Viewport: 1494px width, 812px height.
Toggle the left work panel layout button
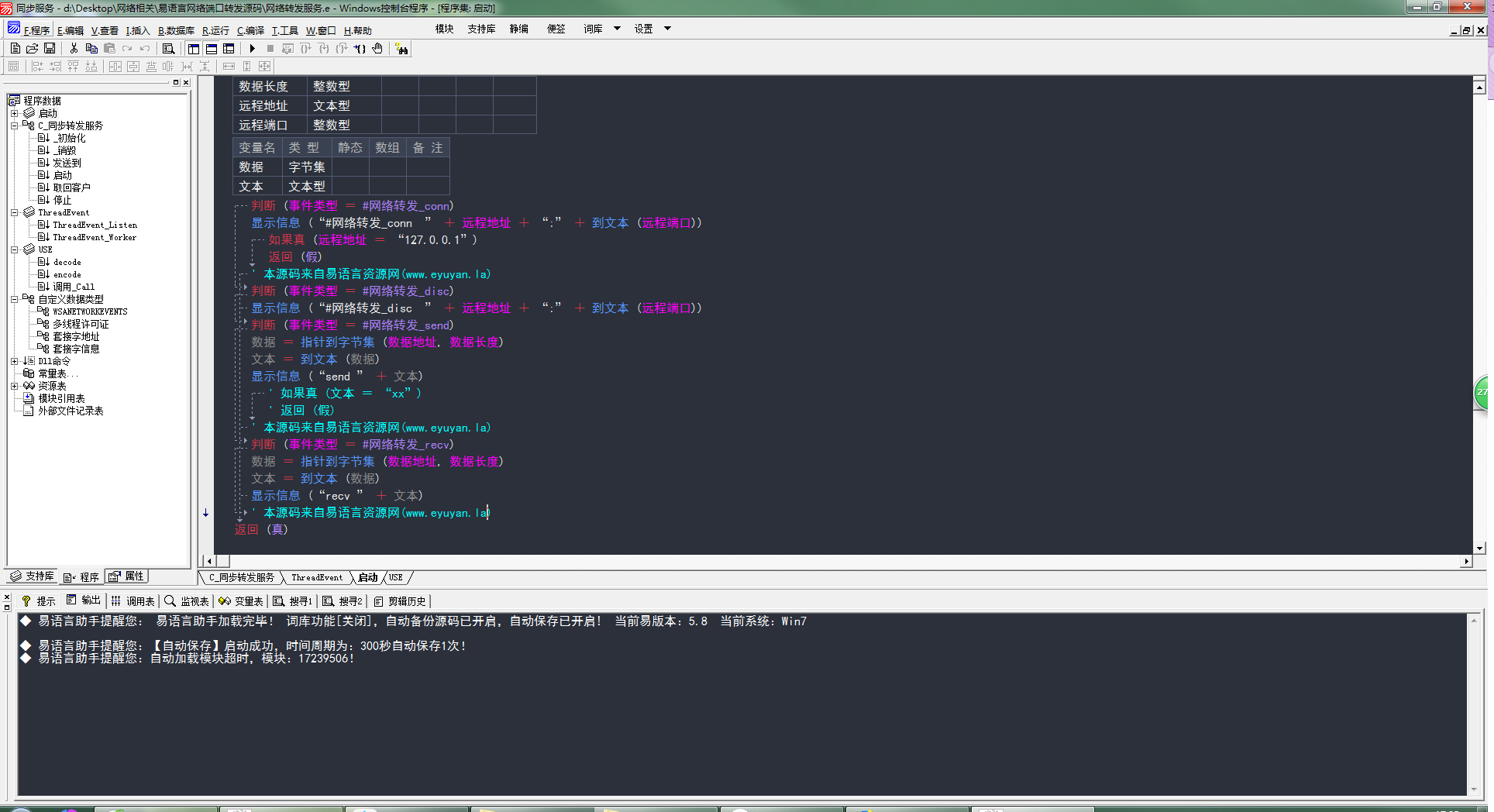tap(194, 48)
